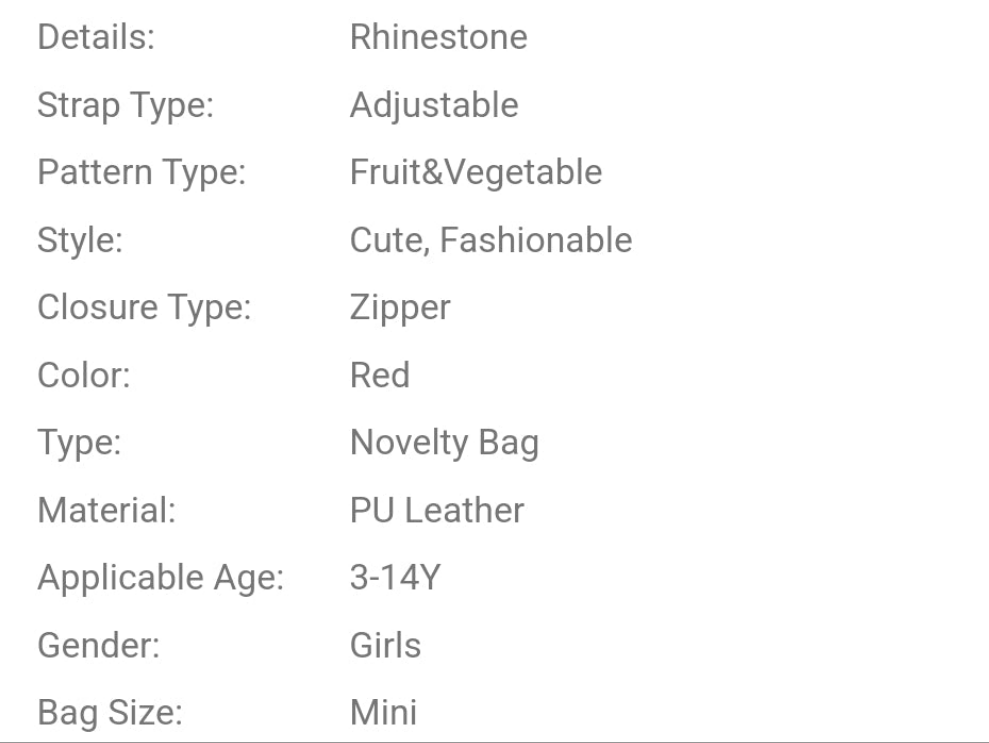Select the "Novelty Bag" type value
The height and width of the screenshot is (743, 989).
[444, 443]
